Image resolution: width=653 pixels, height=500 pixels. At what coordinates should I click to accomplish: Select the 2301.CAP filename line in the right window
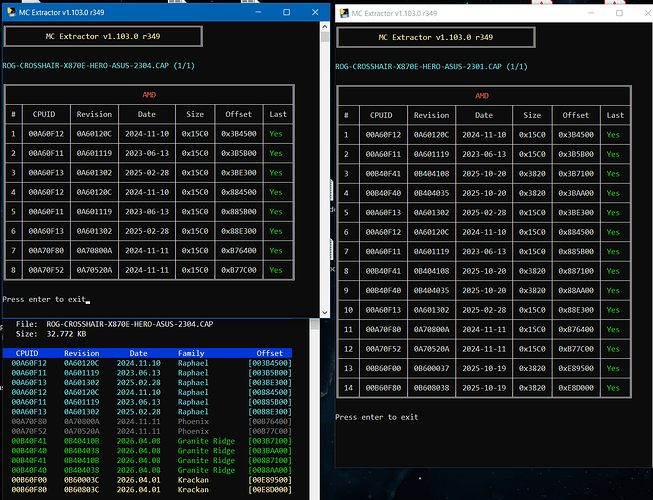click(431, 66)
